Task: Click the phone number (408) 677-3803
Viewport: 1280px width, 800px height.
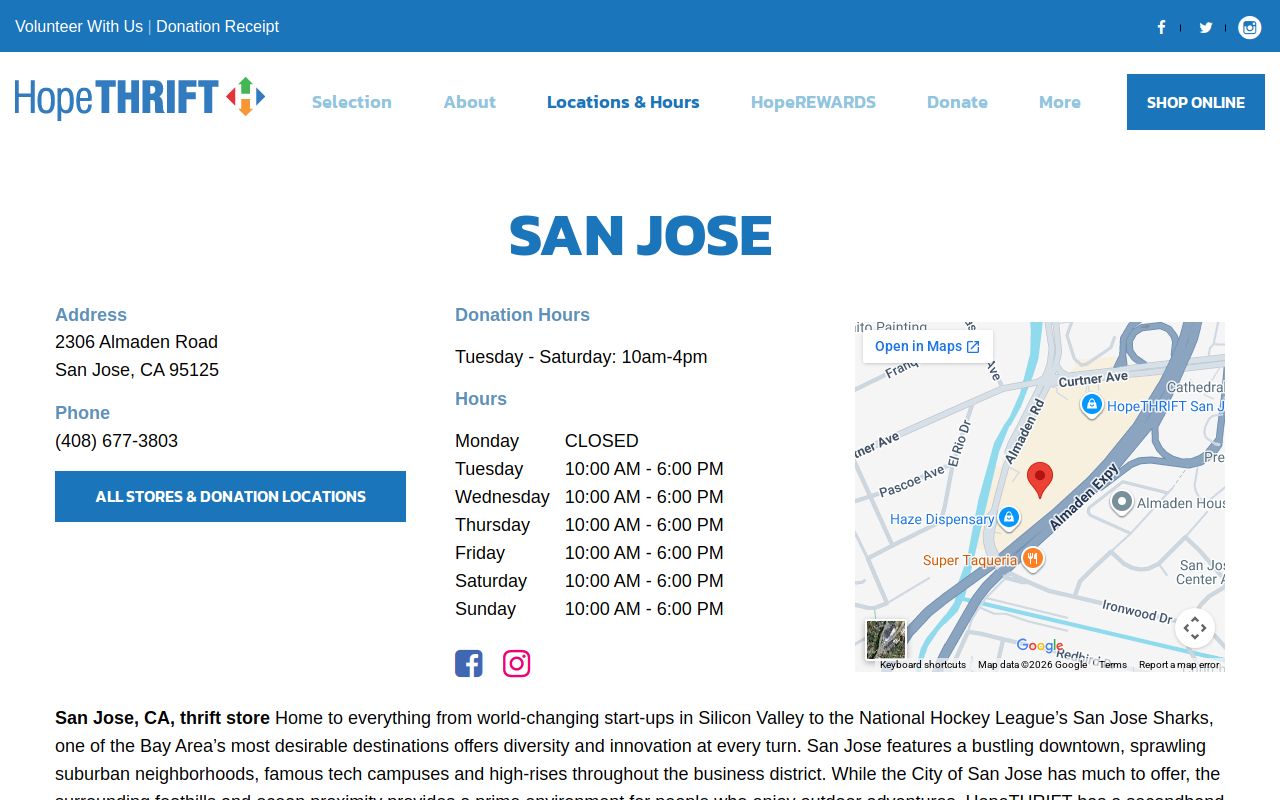Action: pos(116,441)
